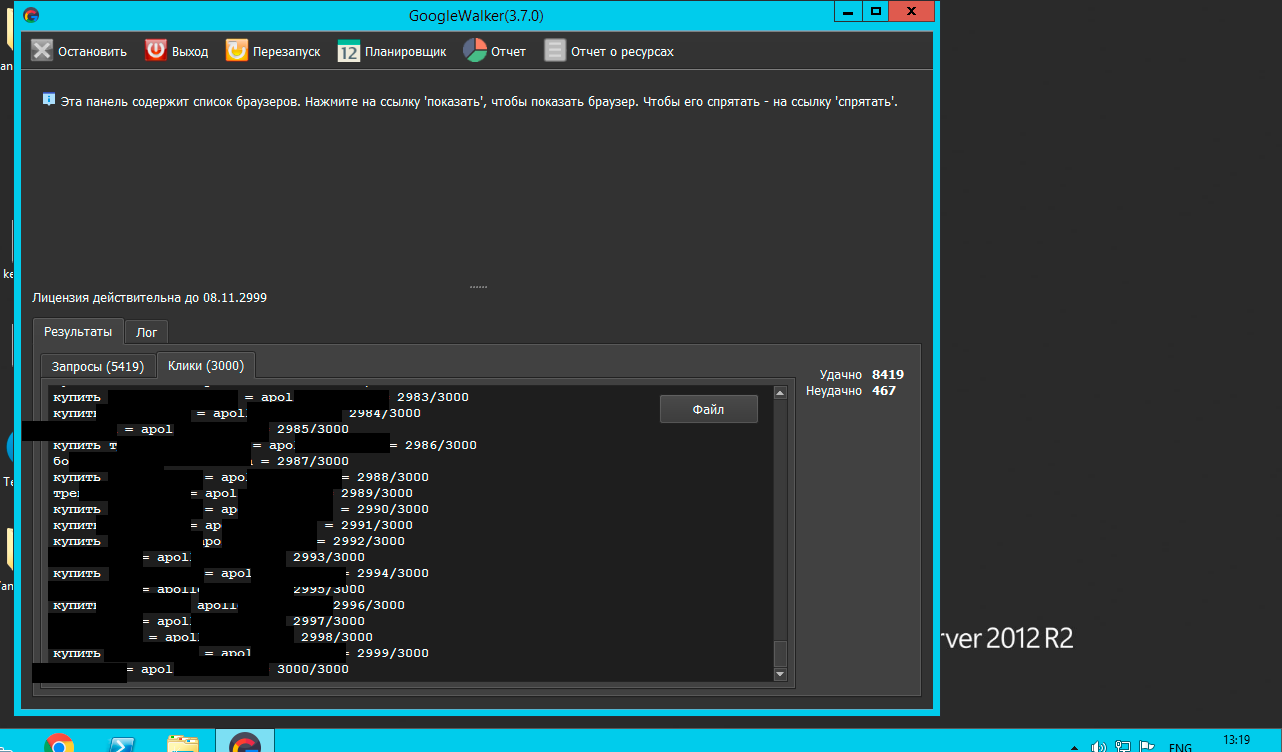
Task: Click the clicks list scrollbar thumb
Action: click(781, 654)
